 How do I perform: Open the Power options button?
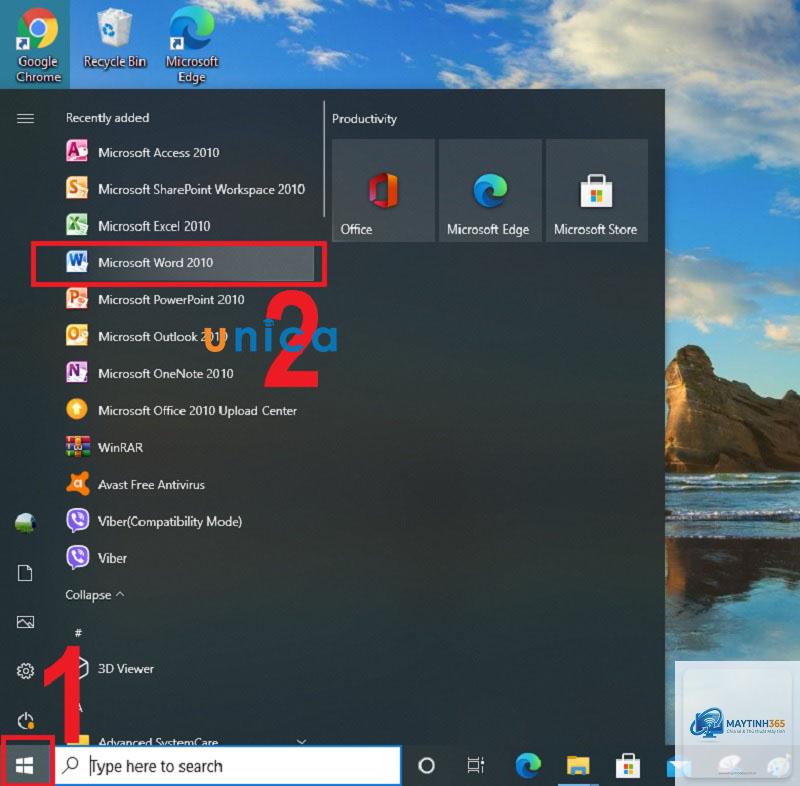click(25, 720)
